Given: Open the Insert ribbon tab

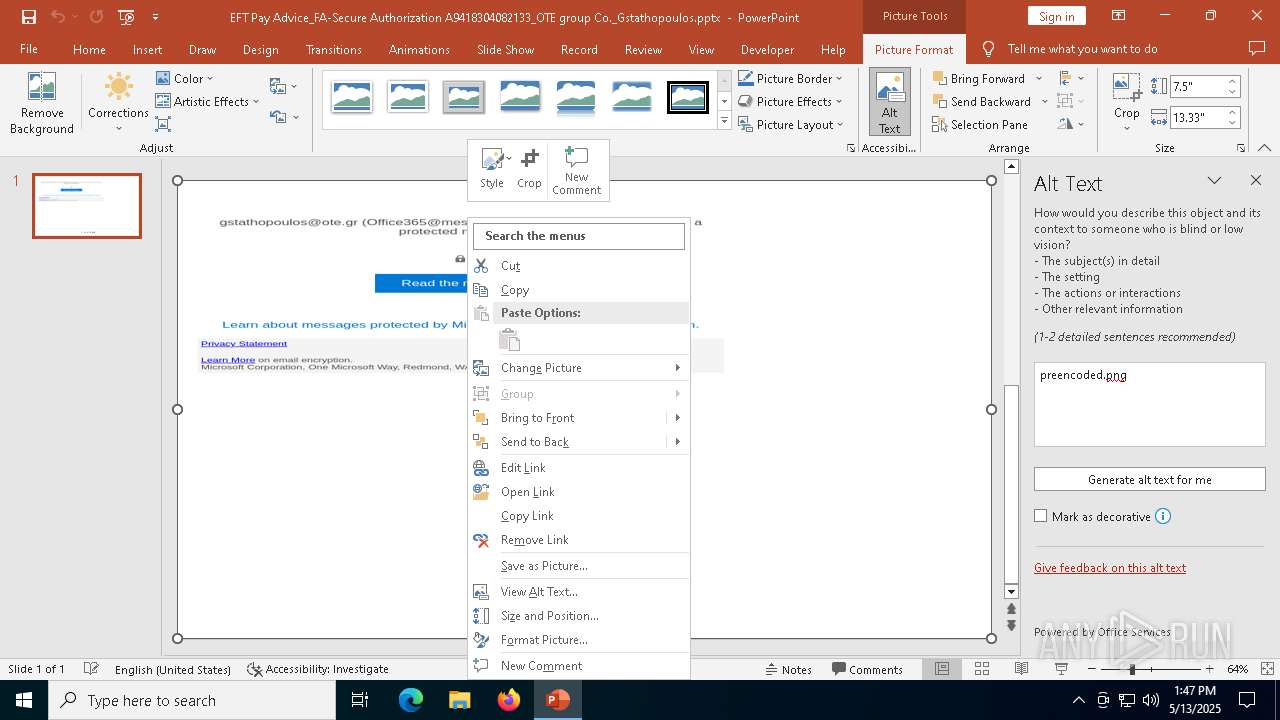Looking at the screenshot, I should pos(147,49).
